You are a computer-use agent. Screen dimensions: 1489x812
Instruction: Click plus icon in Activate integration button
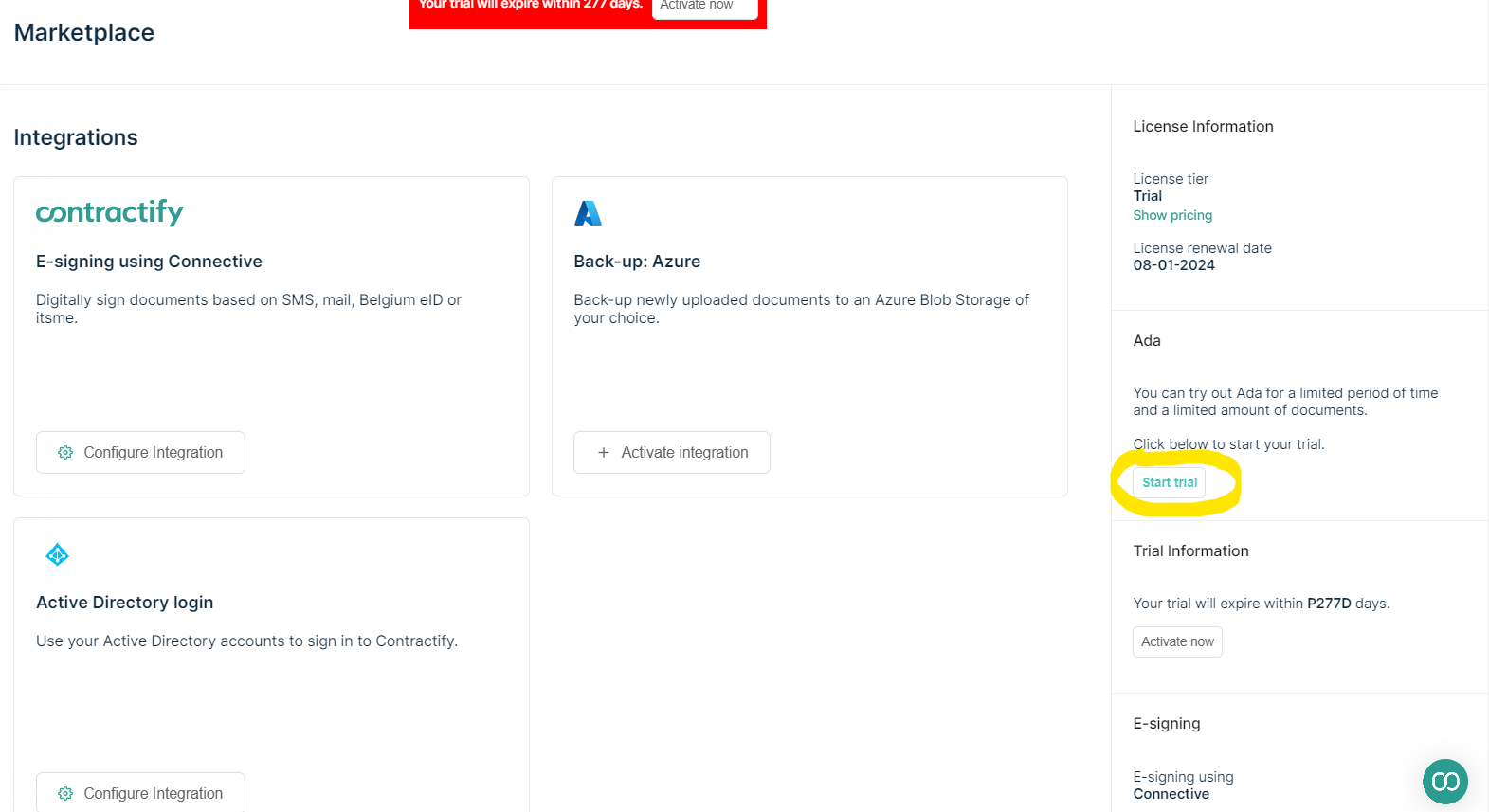click(x=604, y=453)
